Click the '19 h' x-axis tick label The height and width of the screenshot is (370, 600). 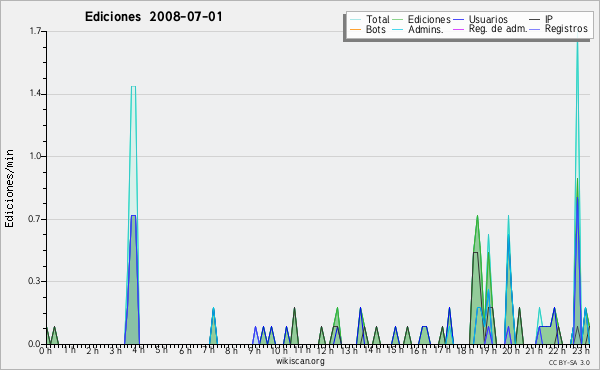pyautogui.click(x=488, y=350)
